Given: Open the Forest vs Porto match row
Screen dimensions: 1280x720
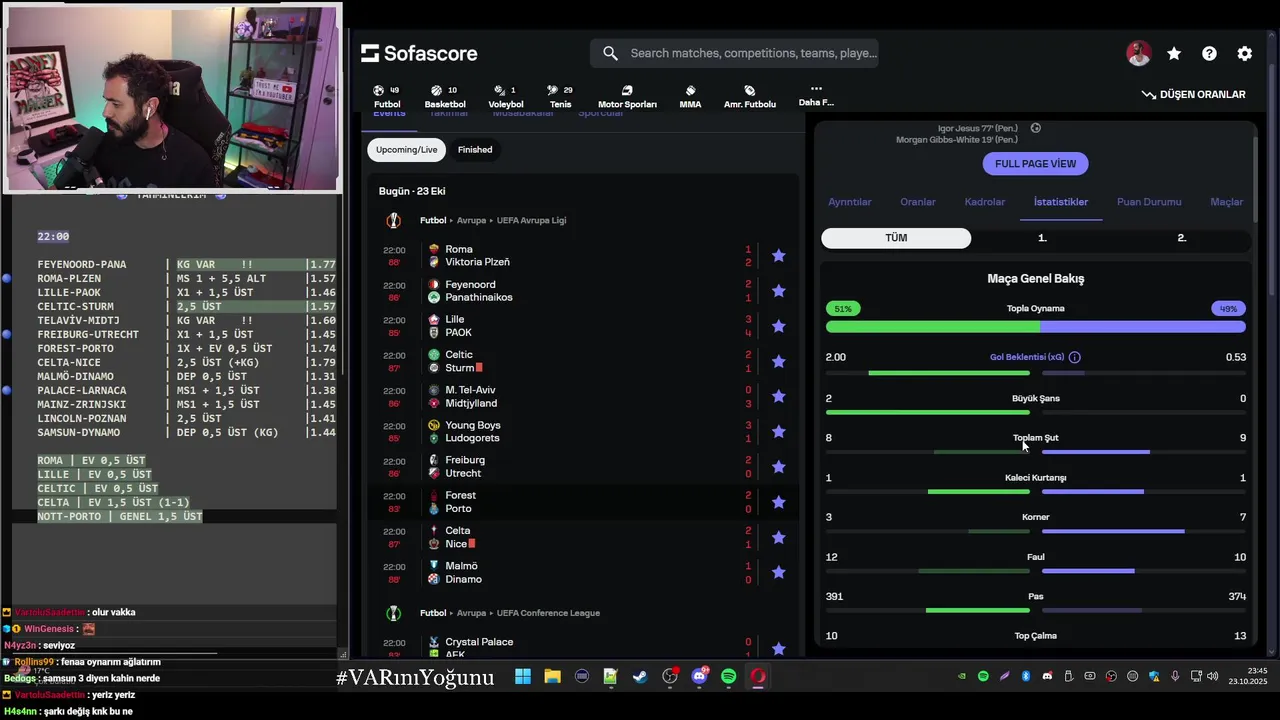Looking at the screenshot, I should tap(583, 502).
